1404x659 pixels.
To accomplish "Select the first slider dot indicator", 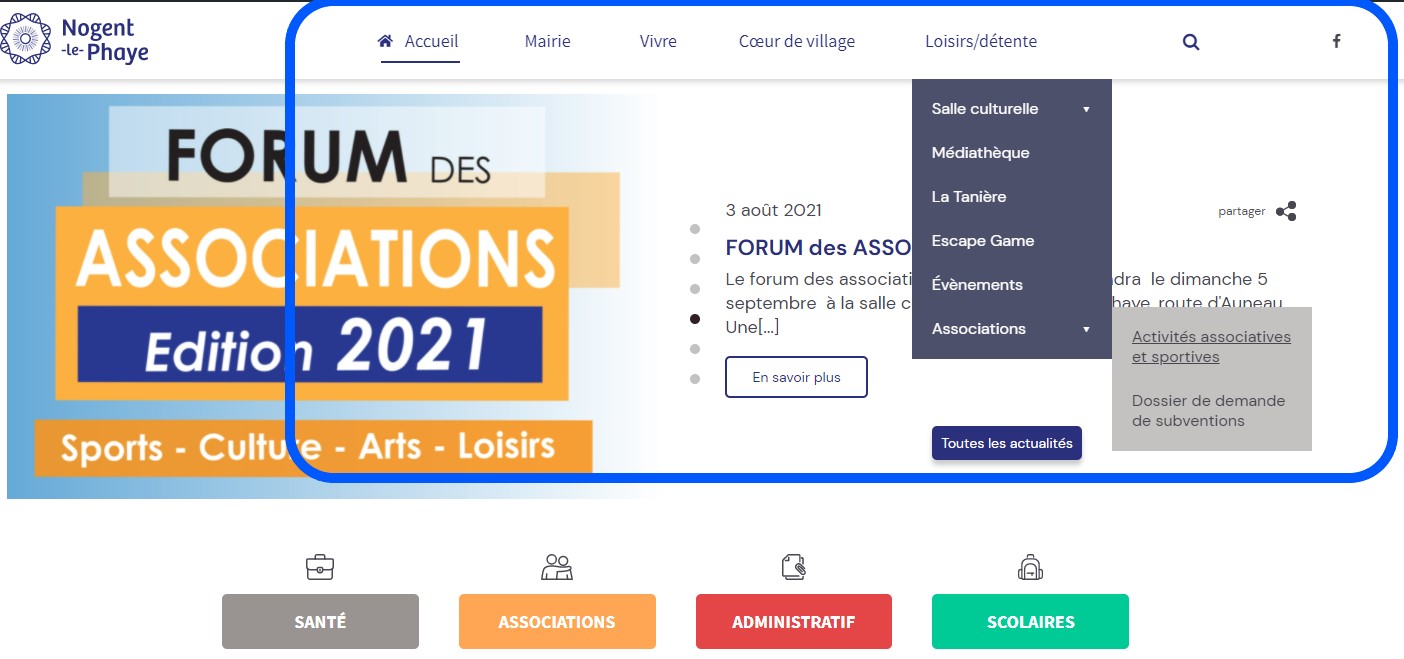I will pos(695,229).
